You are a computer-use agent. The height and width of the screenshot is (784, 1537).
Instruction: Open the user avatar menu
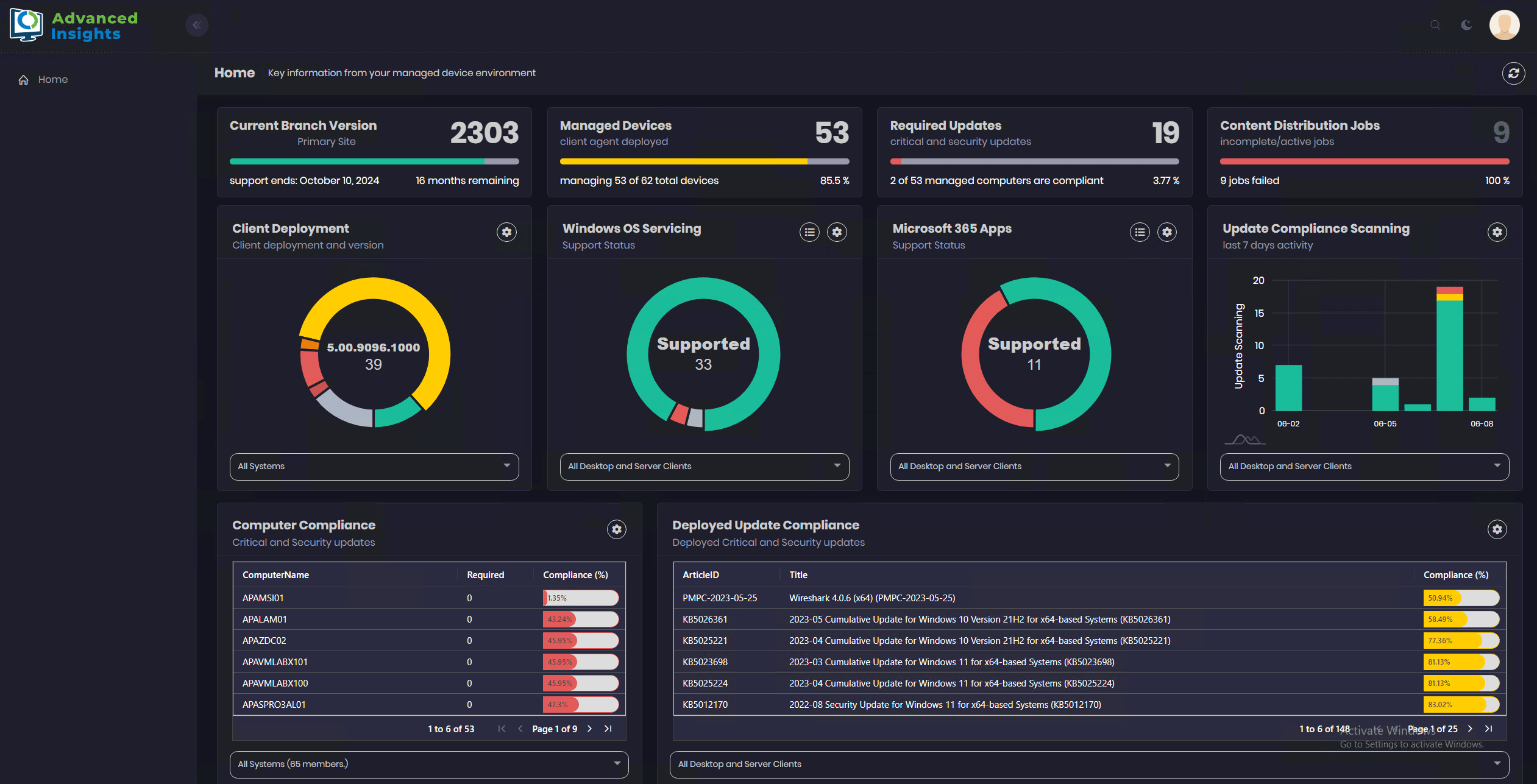coord(1503,25)
